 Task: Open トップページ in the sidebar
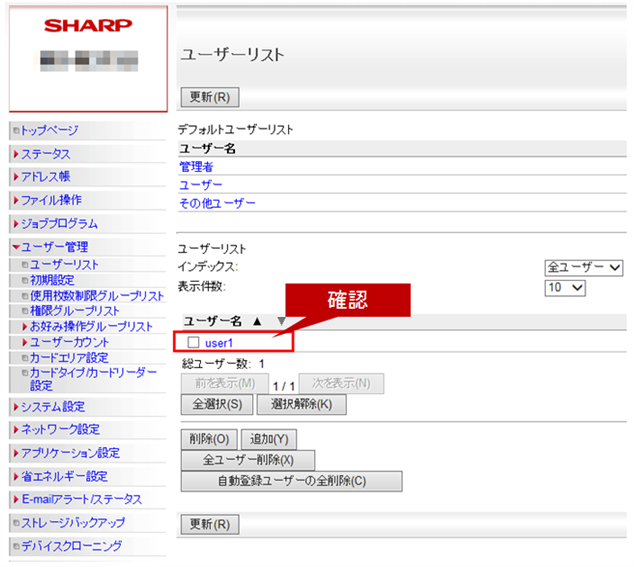(x=49, y=130)
